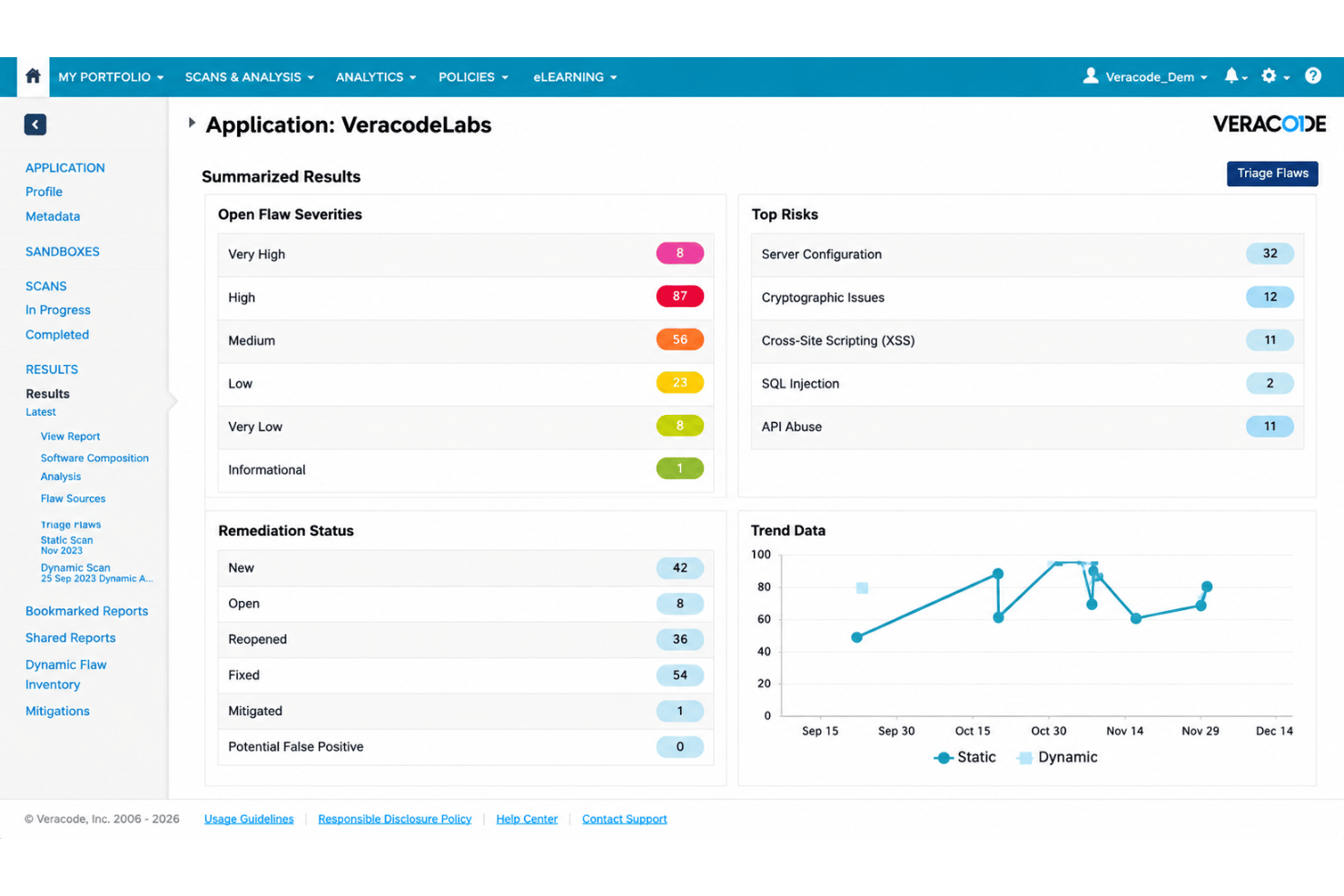Select Profile in the sidebar

tap(44, 192)
